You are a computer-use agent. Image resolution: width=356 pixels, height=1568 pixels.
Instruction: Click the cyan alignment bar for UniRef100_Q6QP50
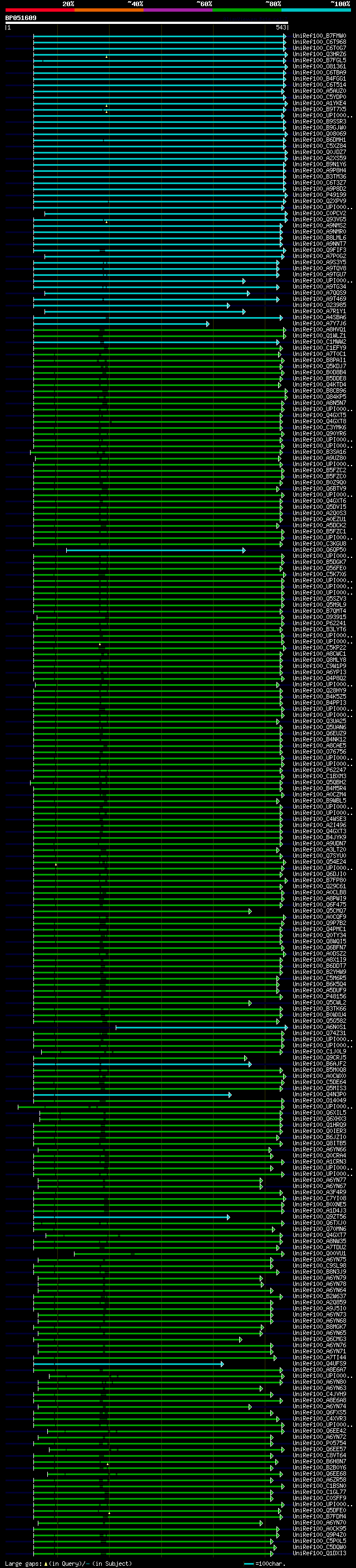point(155,550)
